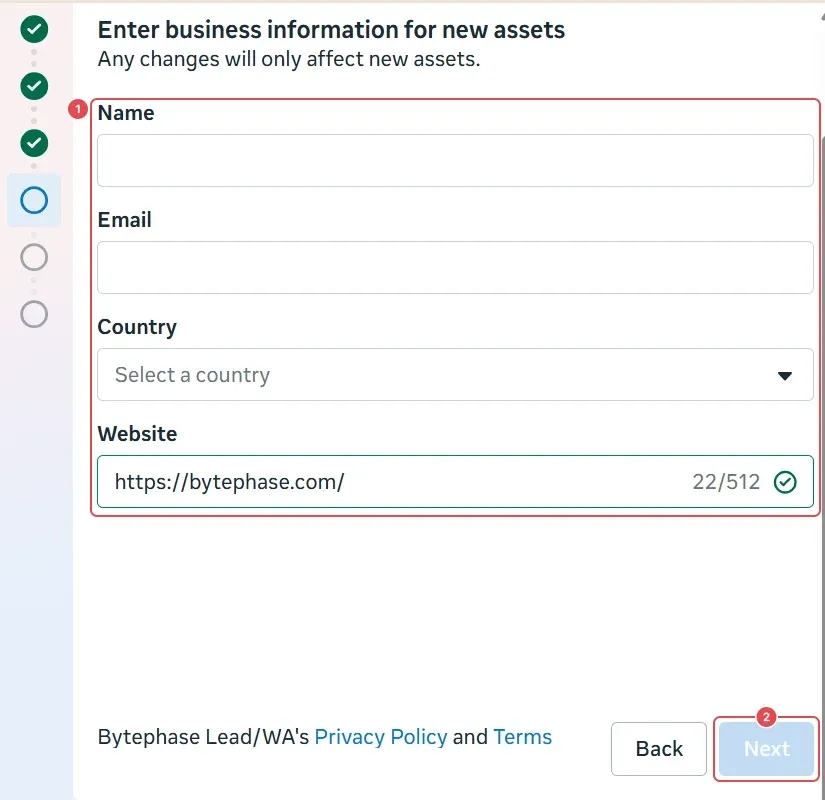Click the first completed step checkmark
Viewport: 825px width, 800px height.
click(34, 29)
